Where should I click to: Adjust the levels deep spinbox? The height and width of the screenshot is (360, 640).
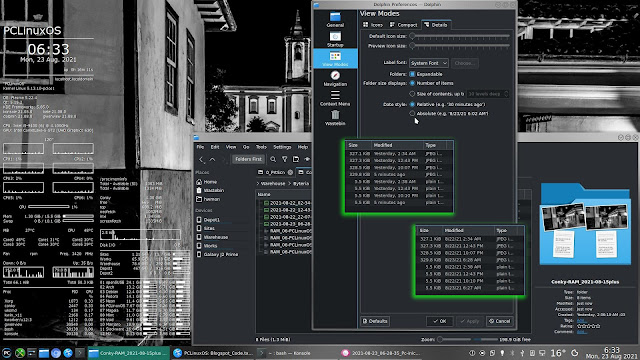[x=488, y=94]
